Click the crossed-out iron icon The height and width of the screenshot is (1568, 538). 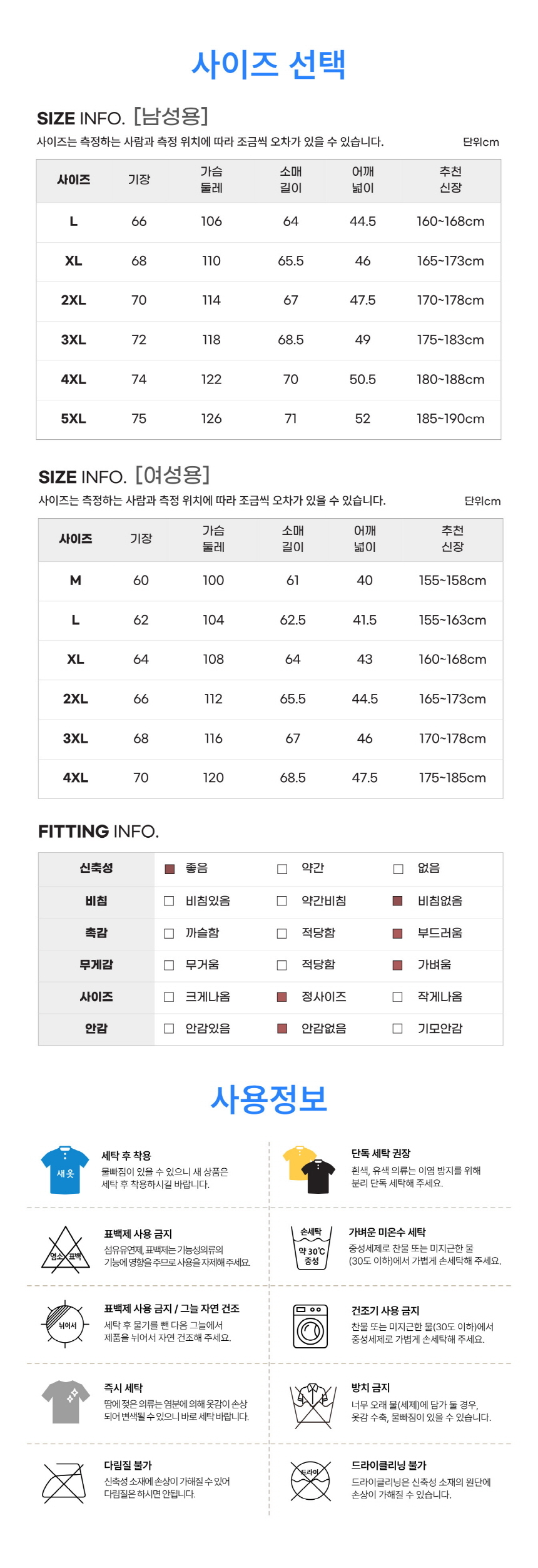[64, 1482]
